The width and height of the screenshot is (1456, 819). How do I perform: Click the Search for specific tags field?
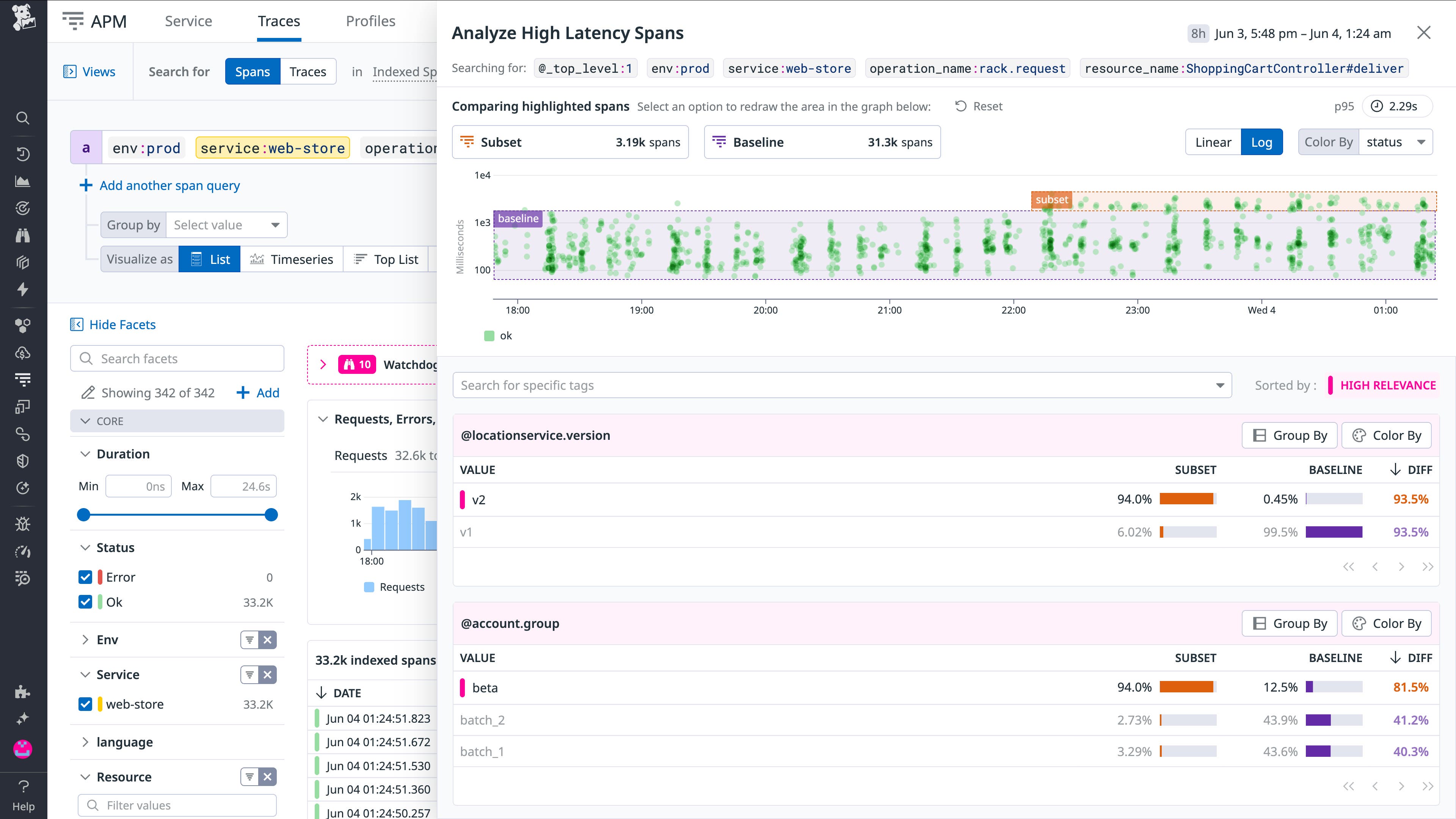pos(836,385)
